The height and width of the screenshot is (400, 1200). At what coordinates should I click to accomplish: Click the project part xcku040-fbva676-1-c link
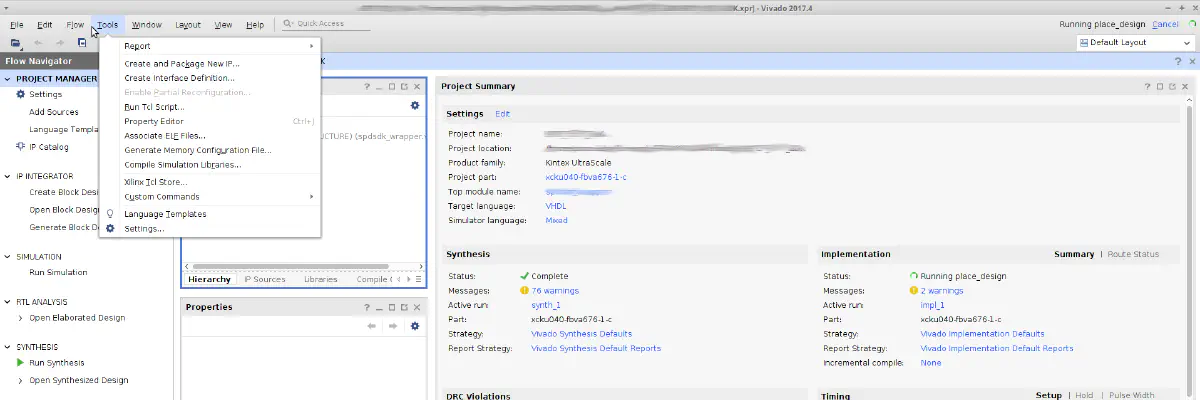(586, 177)
